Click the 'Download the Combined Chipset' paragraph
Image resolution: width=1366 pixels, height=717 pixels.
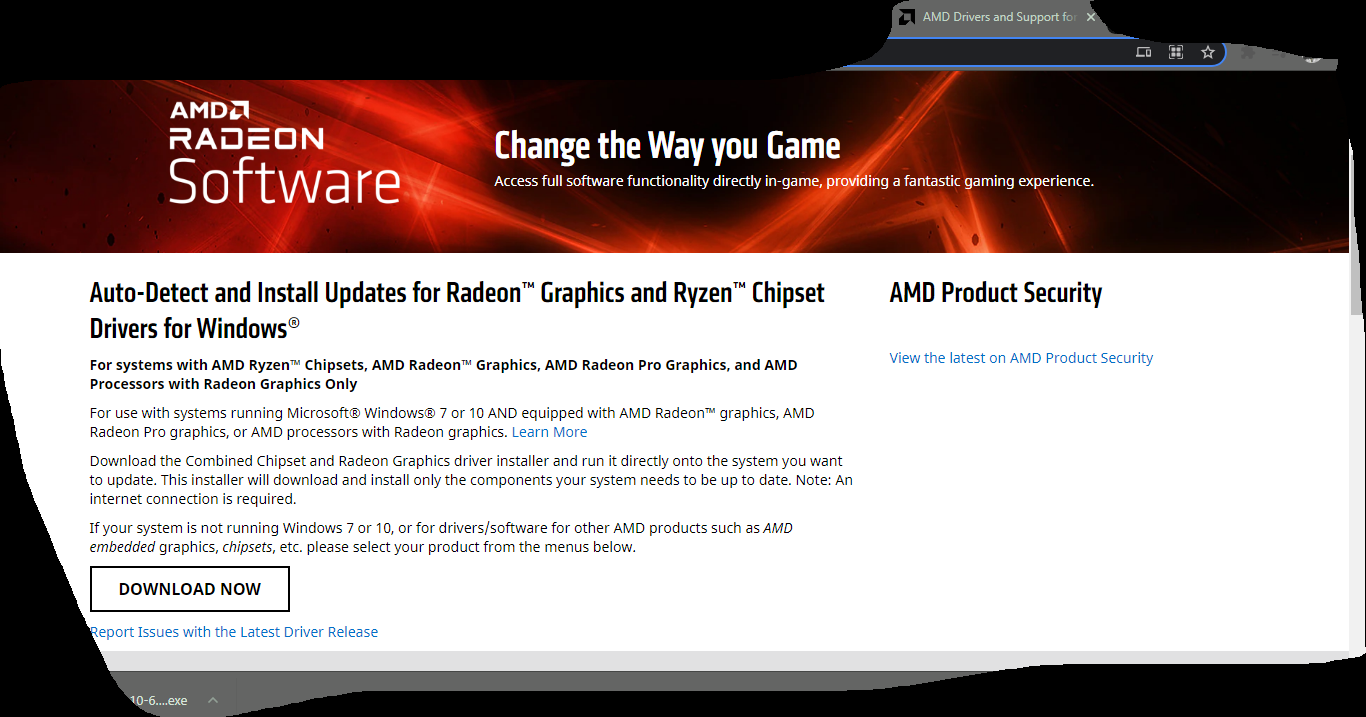[471, 480]
